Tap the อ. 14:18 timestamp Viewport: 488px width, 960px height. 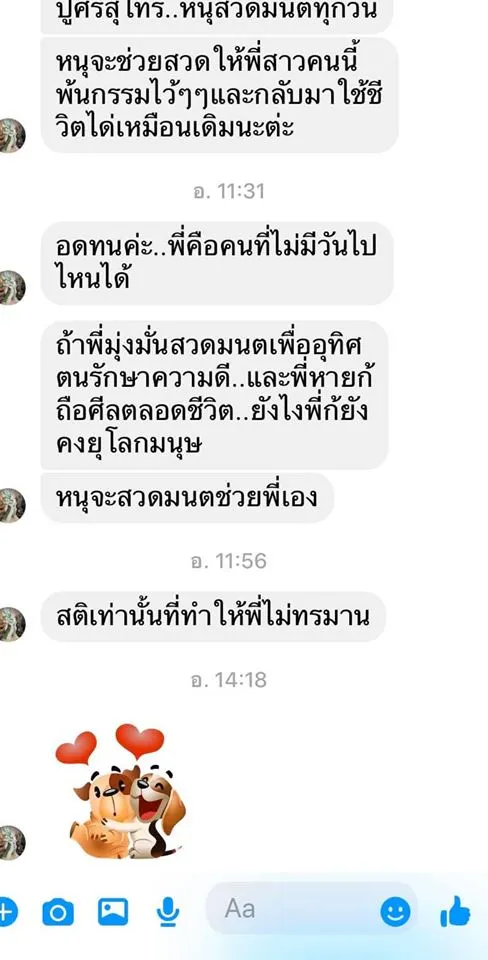tap(228, 680)
